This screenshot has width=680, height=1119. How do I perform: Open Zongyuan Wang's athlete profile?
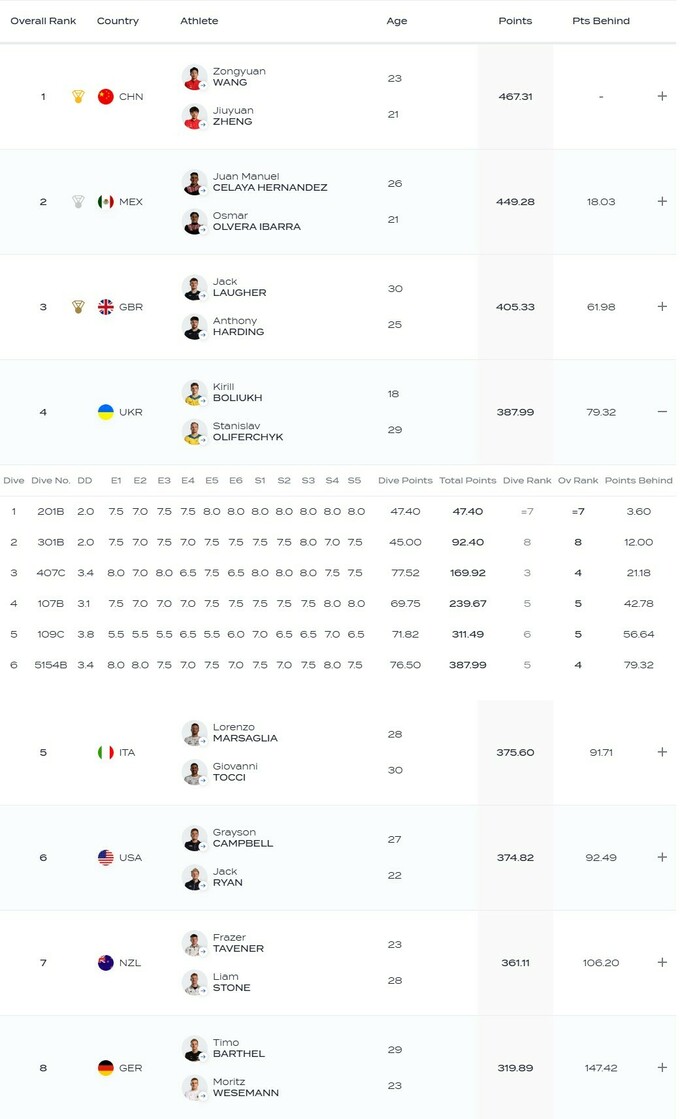(x=239, y=77)
